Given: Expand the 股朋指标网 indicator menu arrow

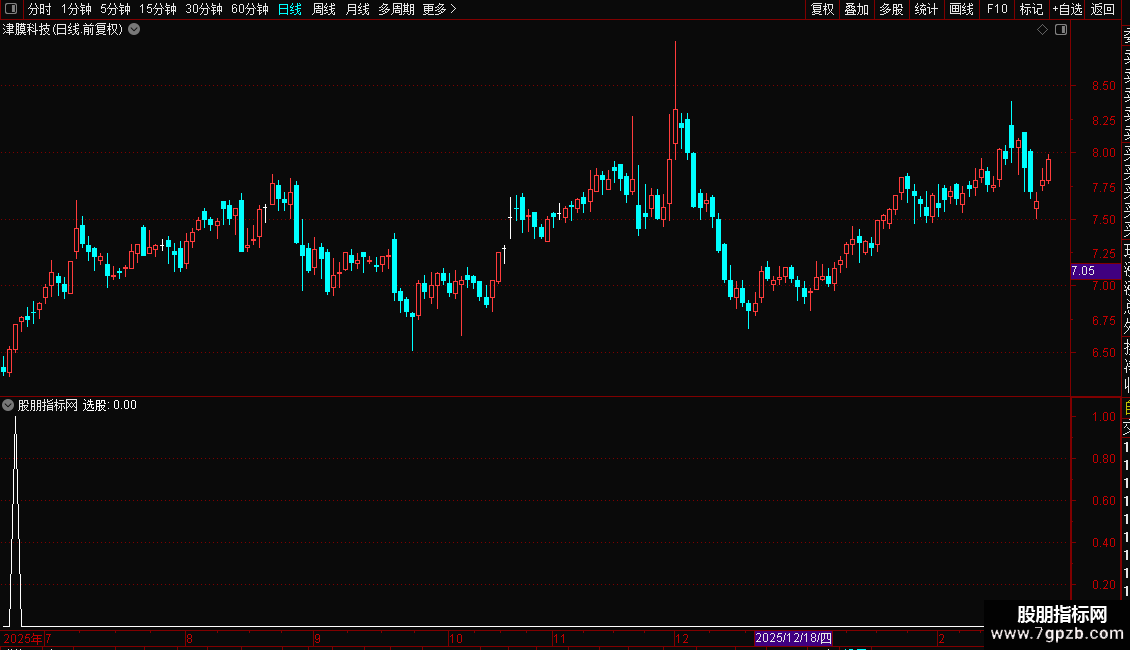Looking at the screenshot, I should click(8, 405).
